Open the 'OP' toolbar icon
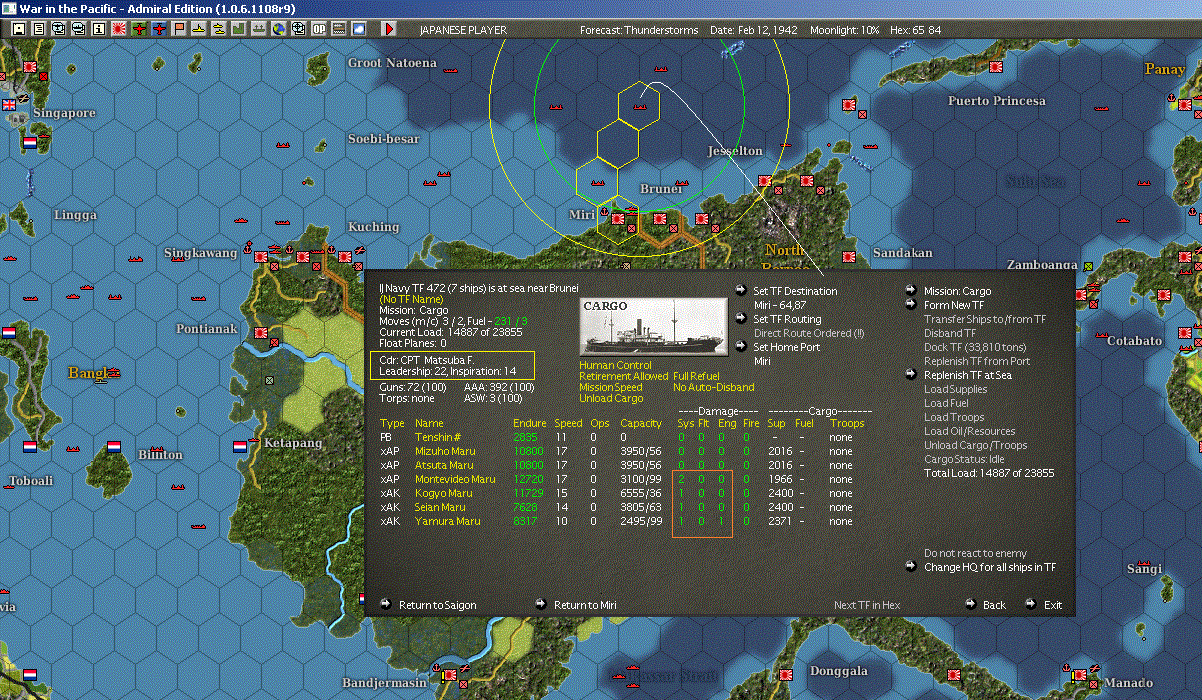 (319, 29)
